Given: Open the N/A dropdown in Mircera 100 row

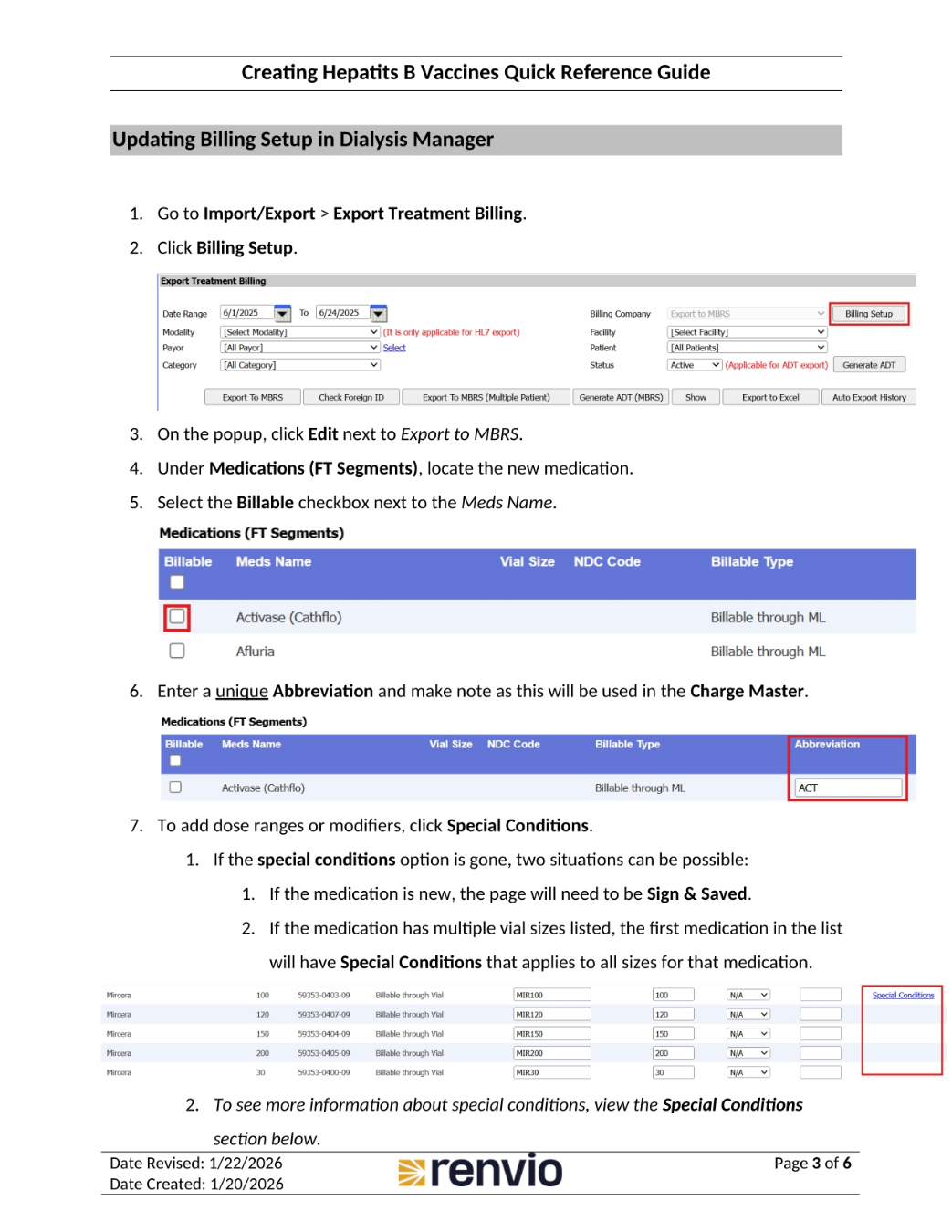Looking at the screenshot, I should [748, 995].
